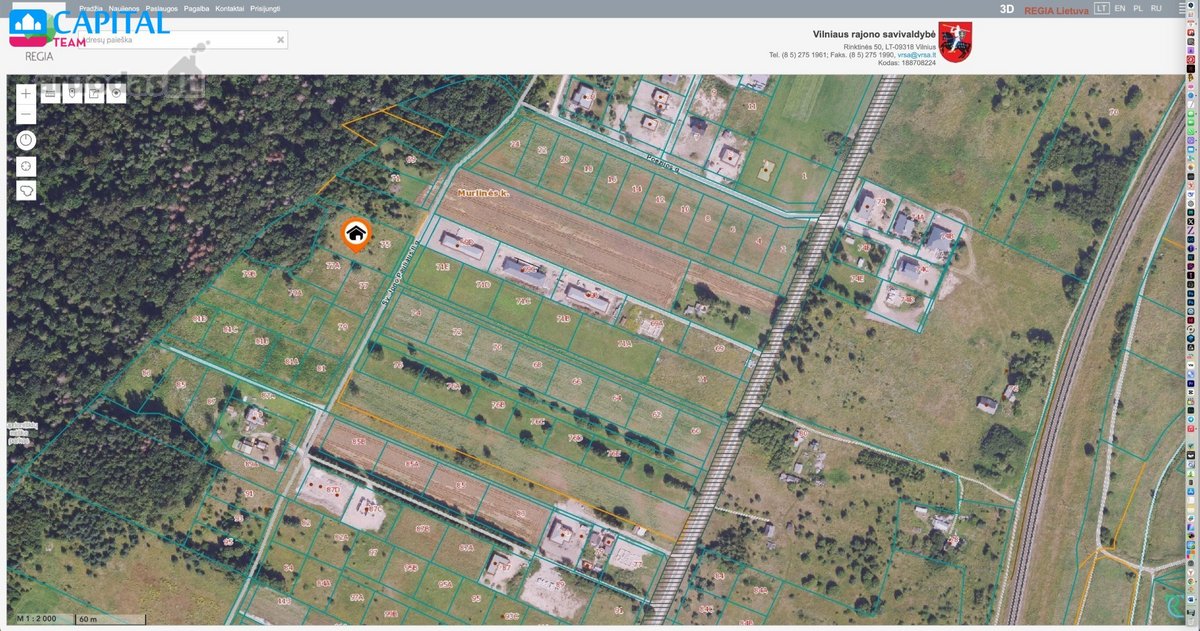Open the Naujienos menu item
The height and width of the screenshot is (631, 1200).
(124, 8)
